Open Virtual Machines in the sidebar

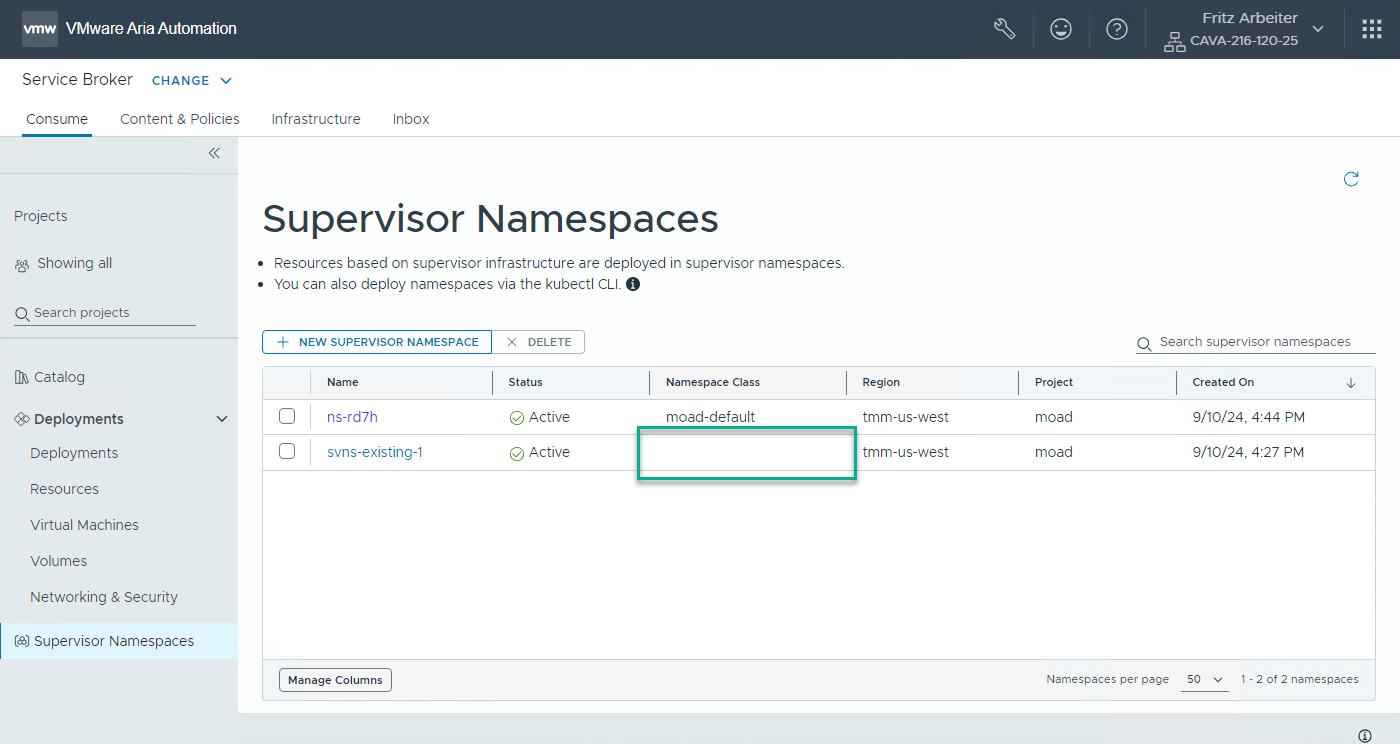[x=85, y=525]
